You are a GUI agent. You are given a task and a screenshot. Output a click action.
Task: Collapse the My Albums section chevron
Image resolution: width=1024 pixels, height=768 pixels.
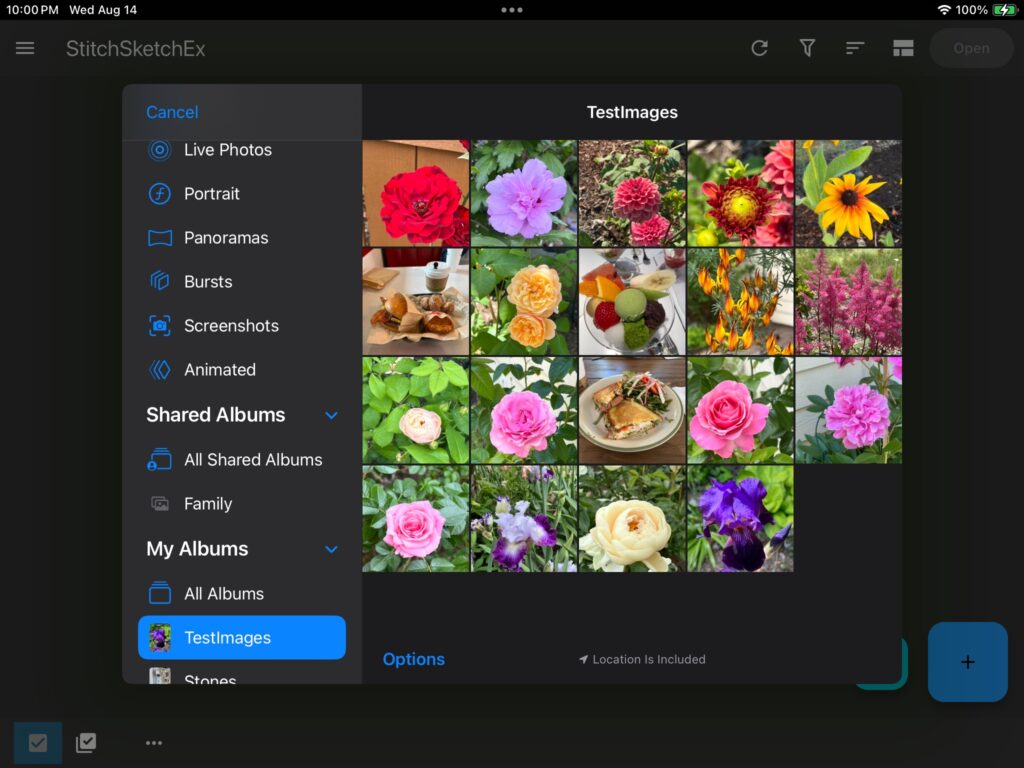(331, 549)
